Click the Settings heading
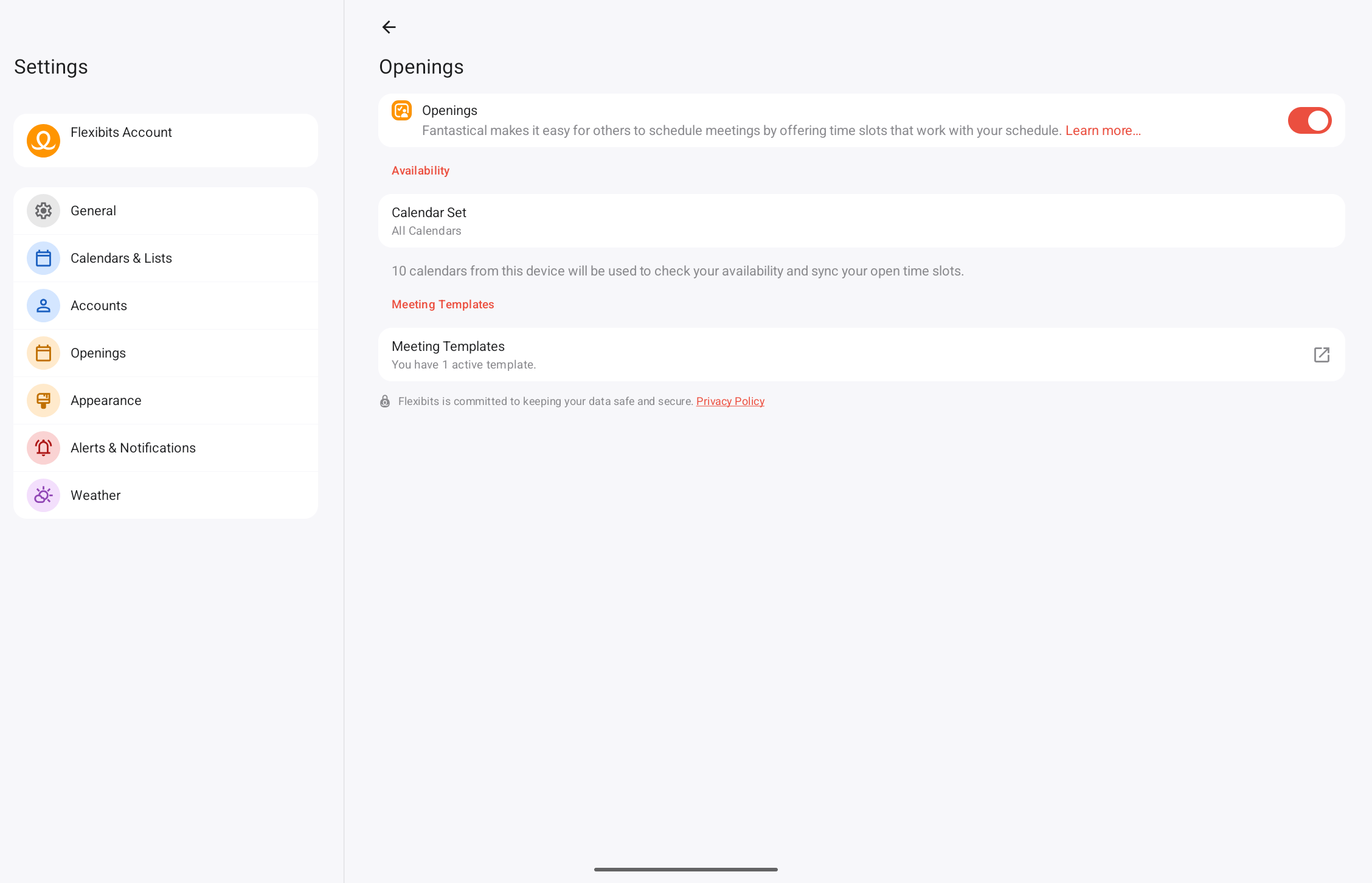Image resolution: width=1372 pixels, height=883 pixels. click(x=51, y=67)
